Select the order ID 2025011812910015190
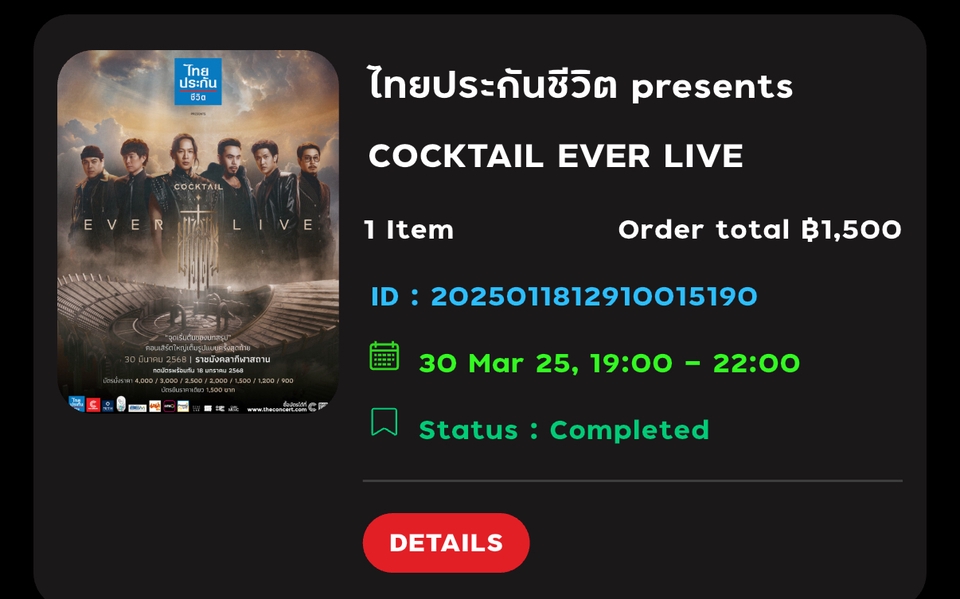This screenshot has width=960, height=599. point(564,296)
